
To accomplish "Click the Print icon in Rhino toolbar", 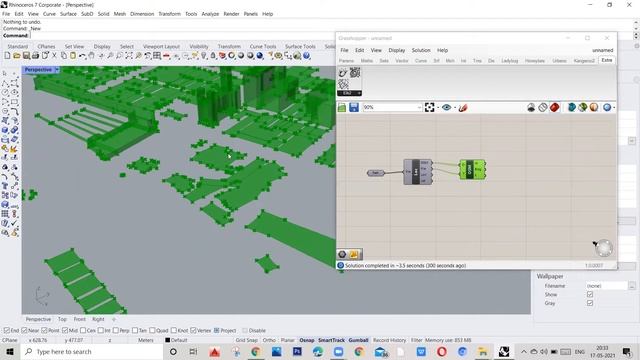I will pyautogui.click(x=36, y=56).
